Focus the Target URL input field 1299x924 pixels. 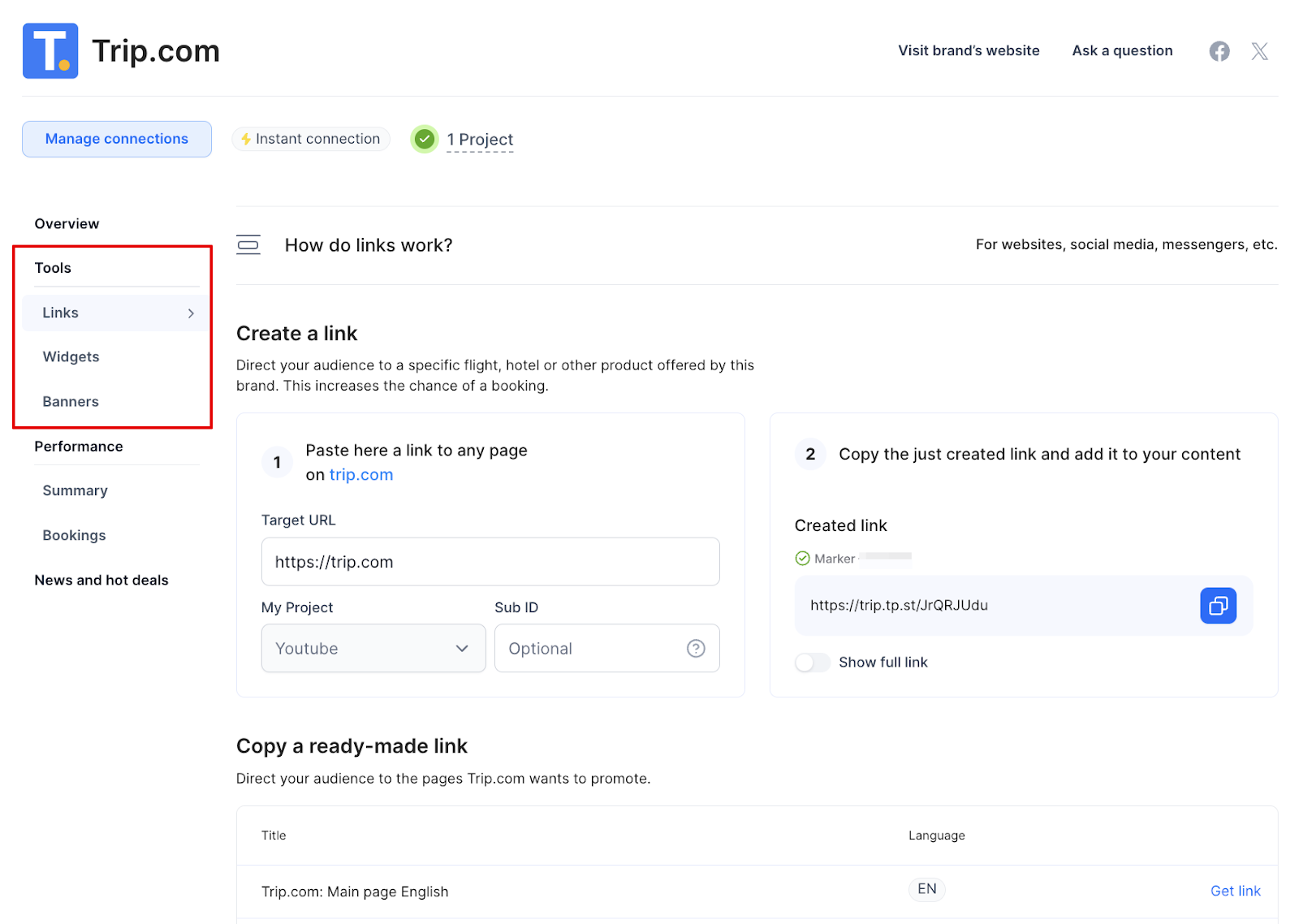(x=490, y=562)
